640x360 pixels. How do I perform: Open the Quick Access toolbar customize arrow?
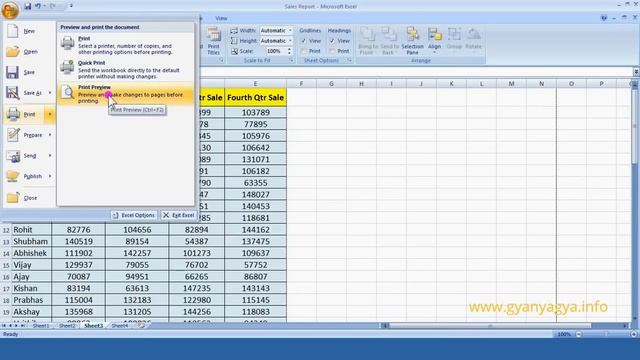point(71,6)
